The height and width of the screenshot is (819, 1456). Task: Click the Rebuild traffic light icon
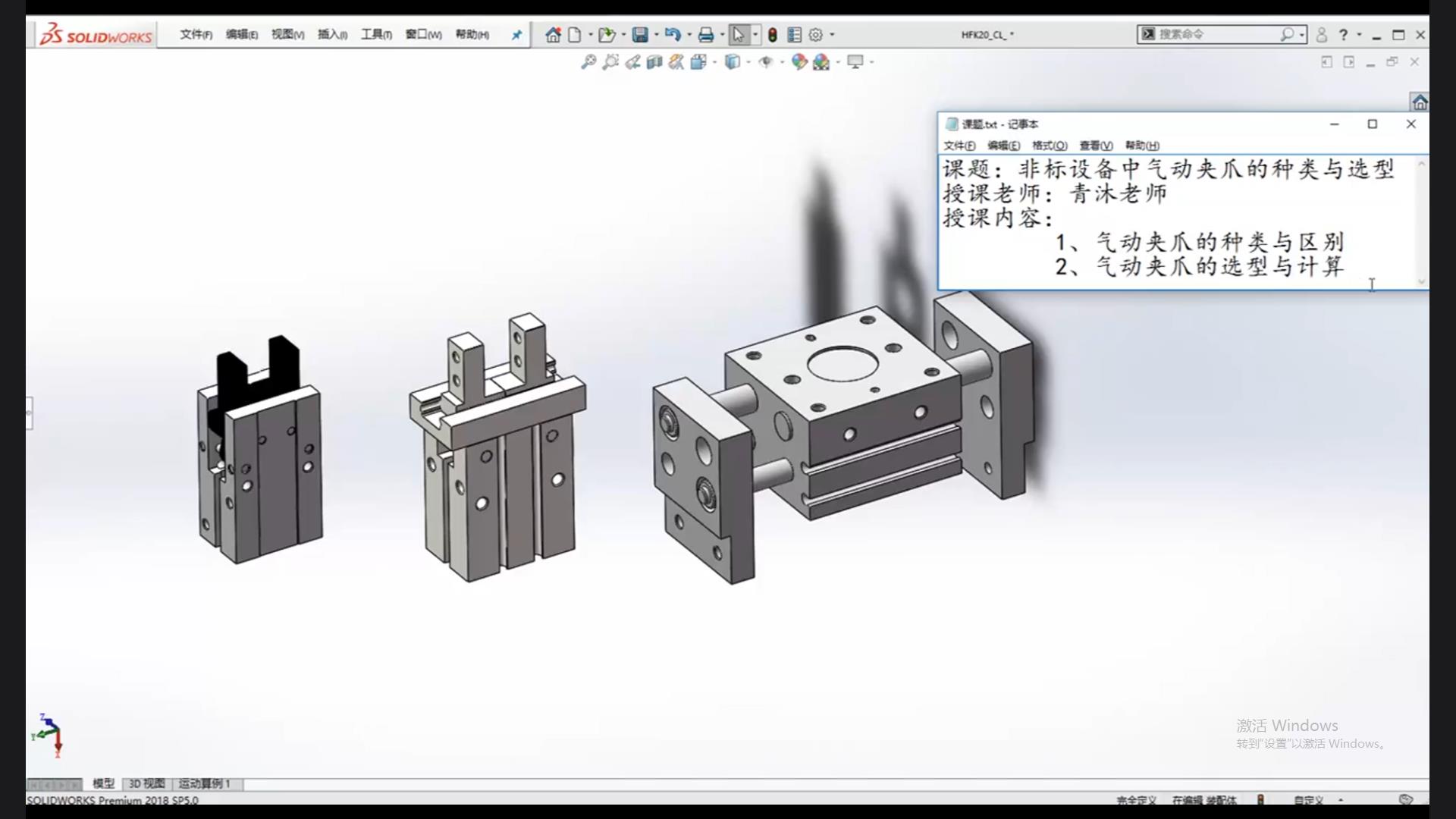[772, 35]
